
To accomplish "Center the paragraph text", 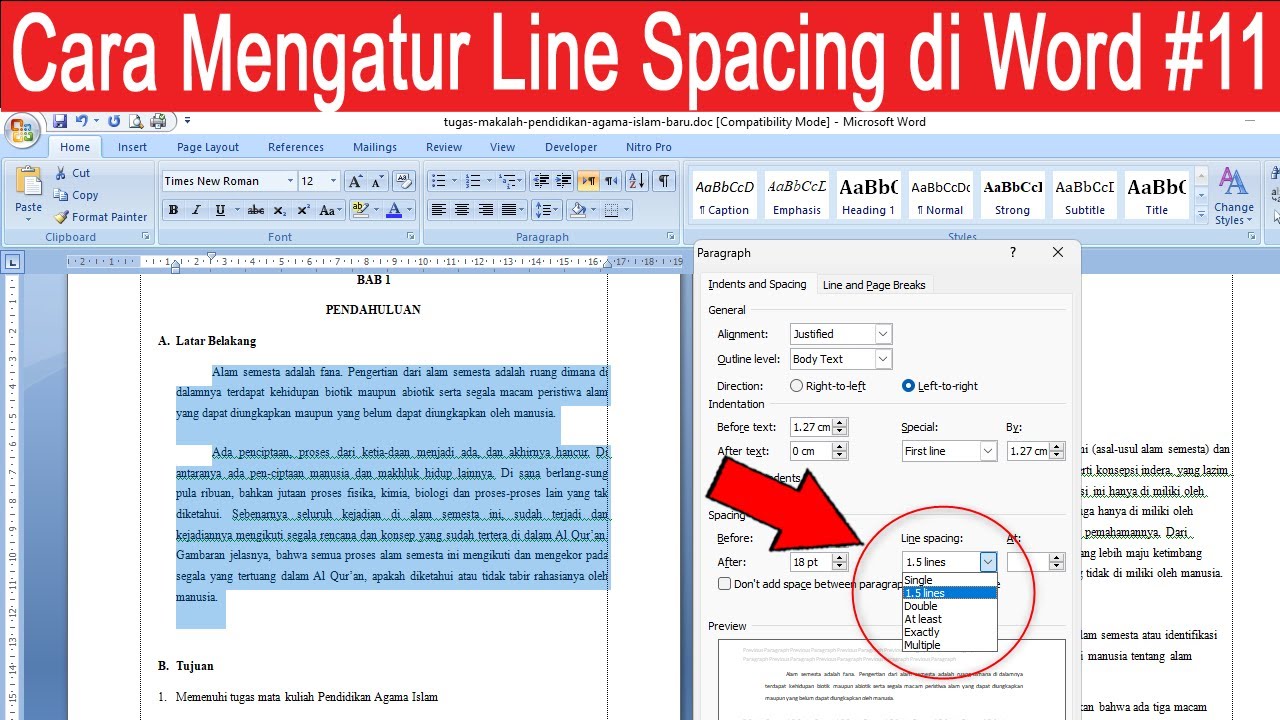I will coord(462,210).
